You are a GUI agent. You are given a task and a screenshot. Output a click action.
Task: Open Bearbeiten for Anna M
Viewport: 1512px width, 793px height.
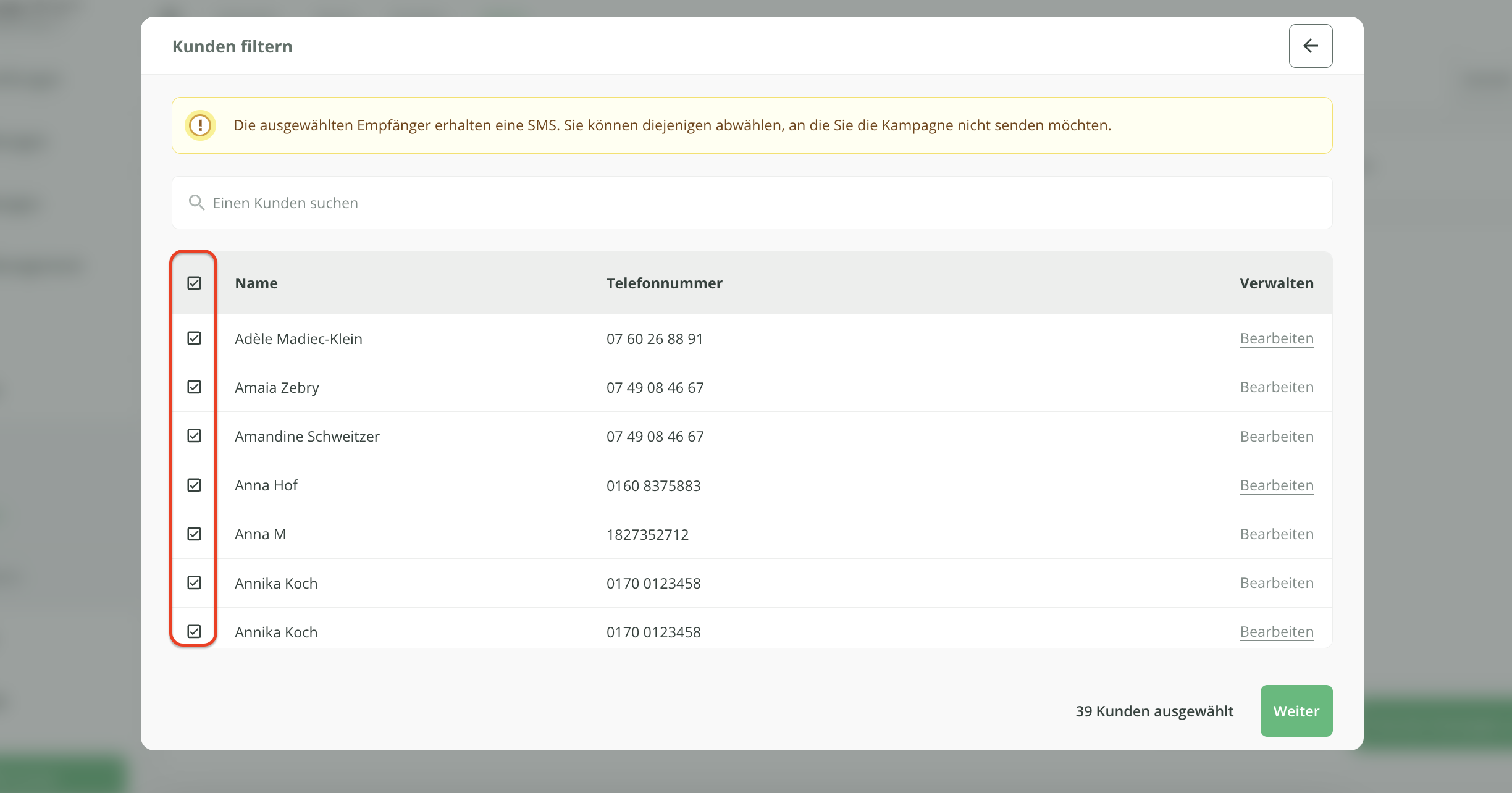[1276, 534]
